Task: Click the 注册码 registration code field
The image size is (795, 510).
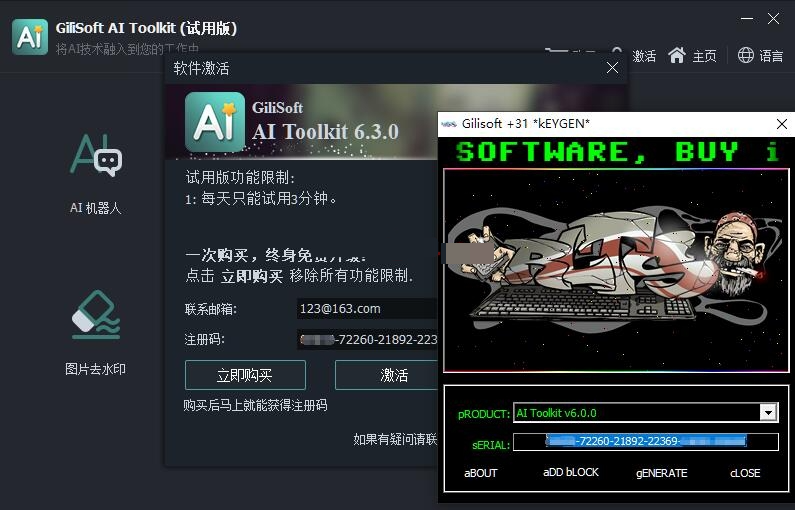Action: pos(367,339)
